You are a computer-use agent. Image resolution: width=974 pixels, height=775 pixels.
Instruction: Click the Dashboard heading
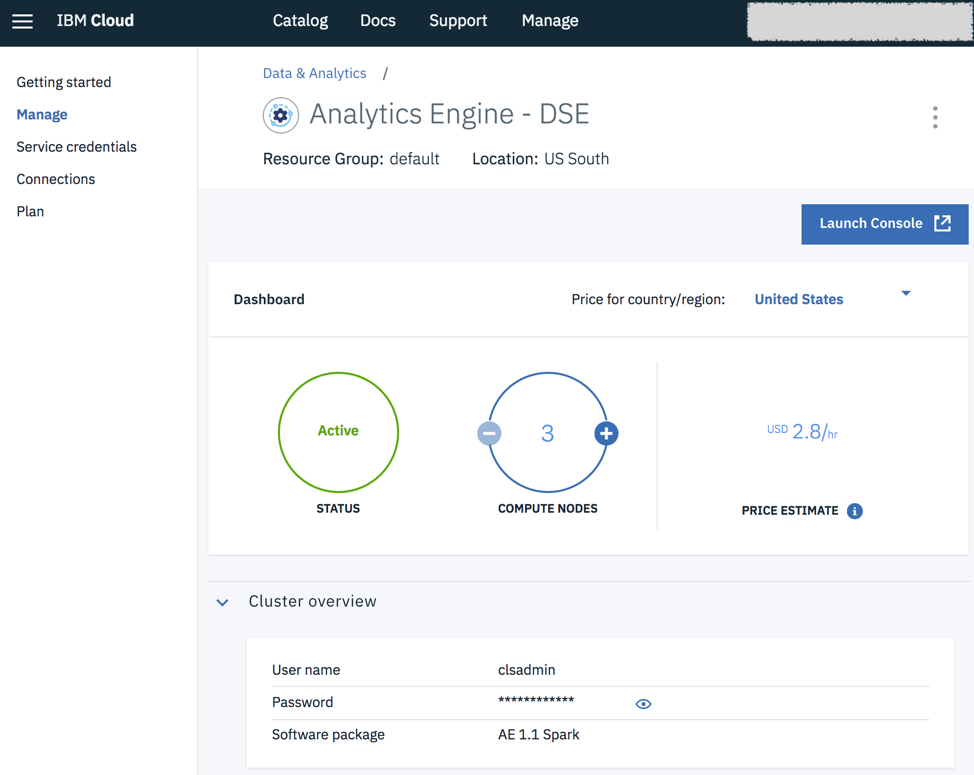coord(269,299)
